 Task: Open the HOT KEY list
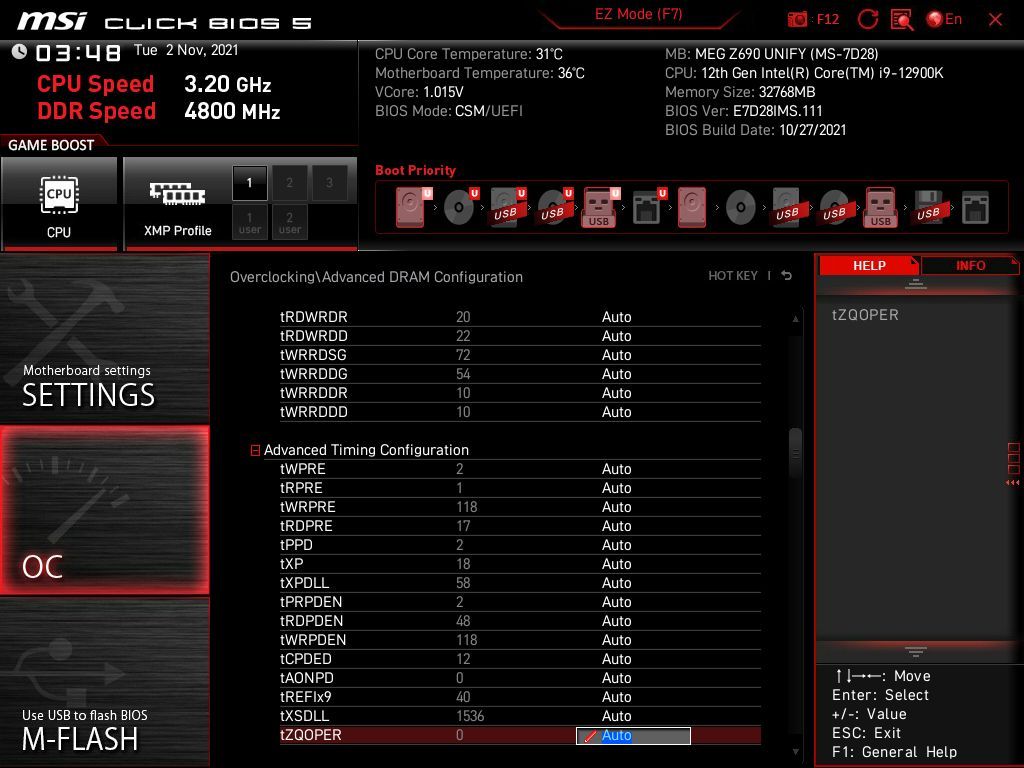pos(733,276)
